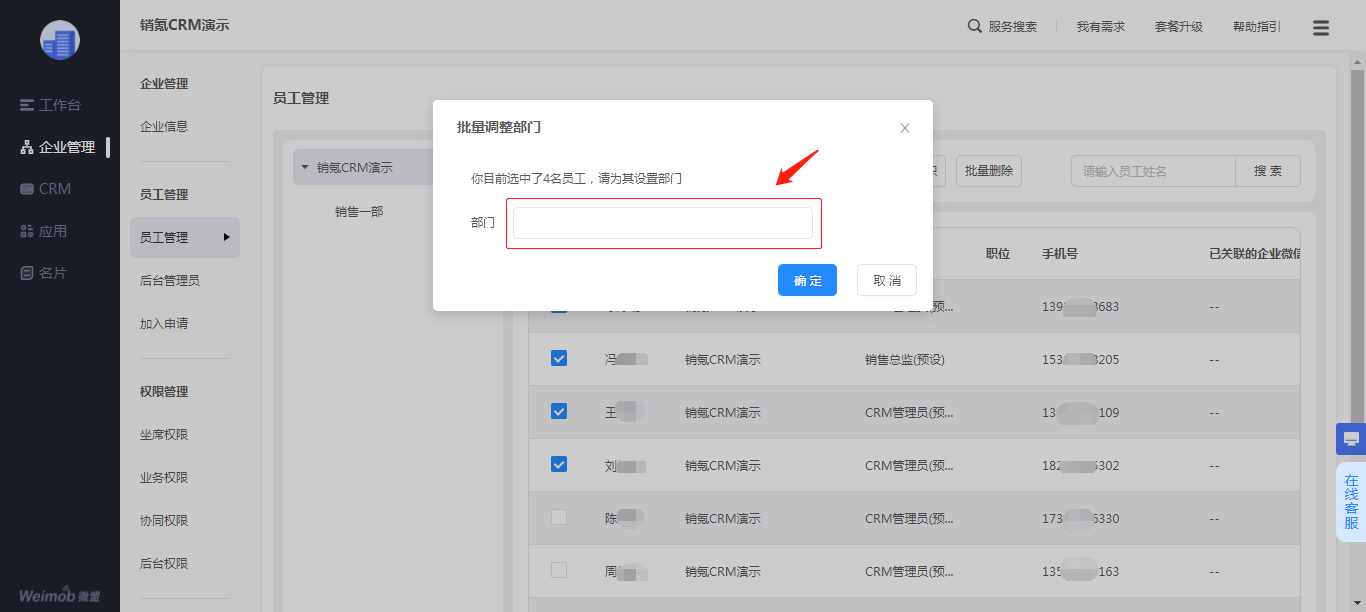Click the 批量删除 batch delete button

click(x=989, y=171)
